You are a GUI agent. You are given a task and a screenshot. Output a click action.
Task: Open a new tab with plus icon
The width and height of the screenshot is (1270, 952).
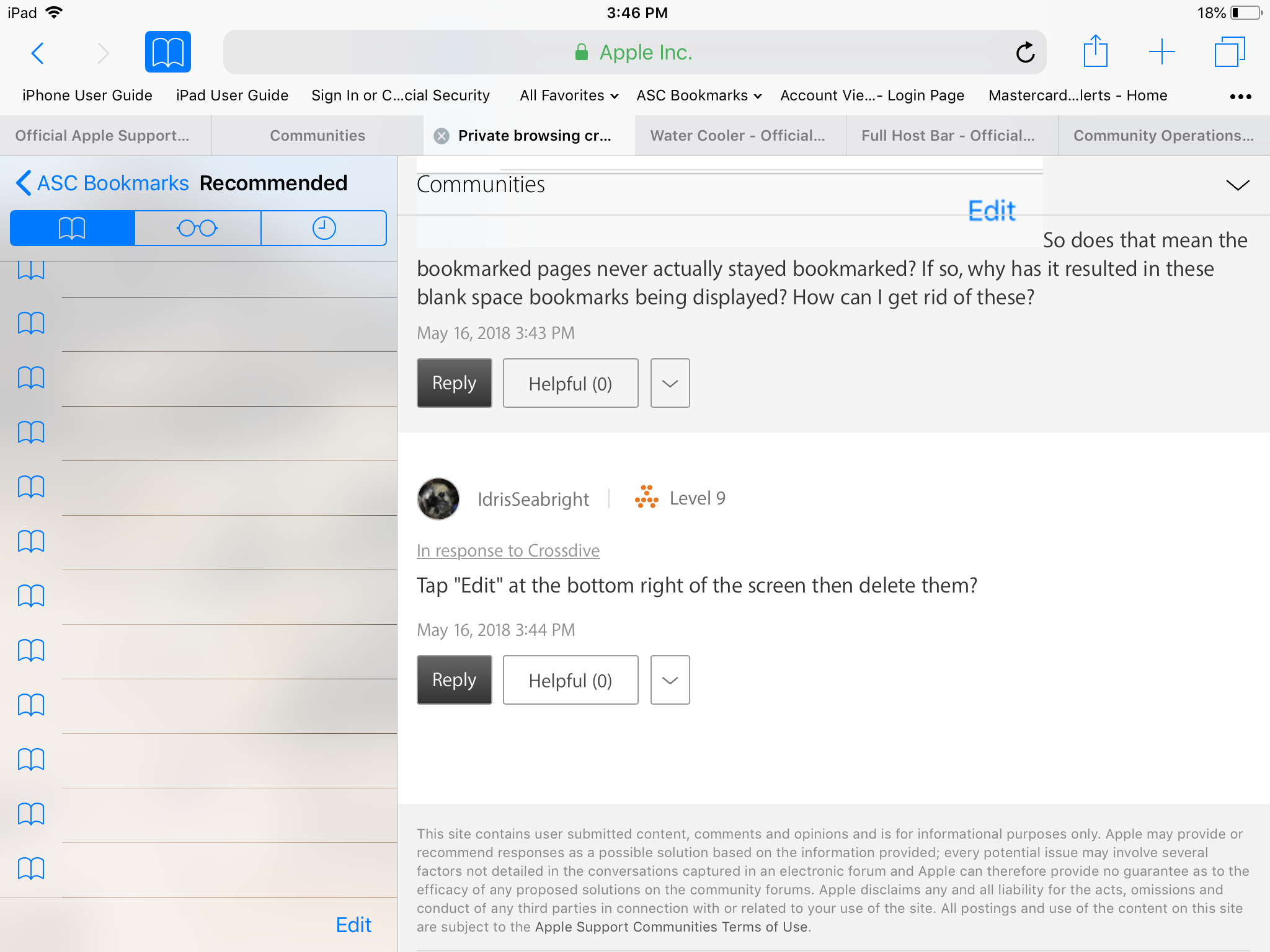point(1161,52)
